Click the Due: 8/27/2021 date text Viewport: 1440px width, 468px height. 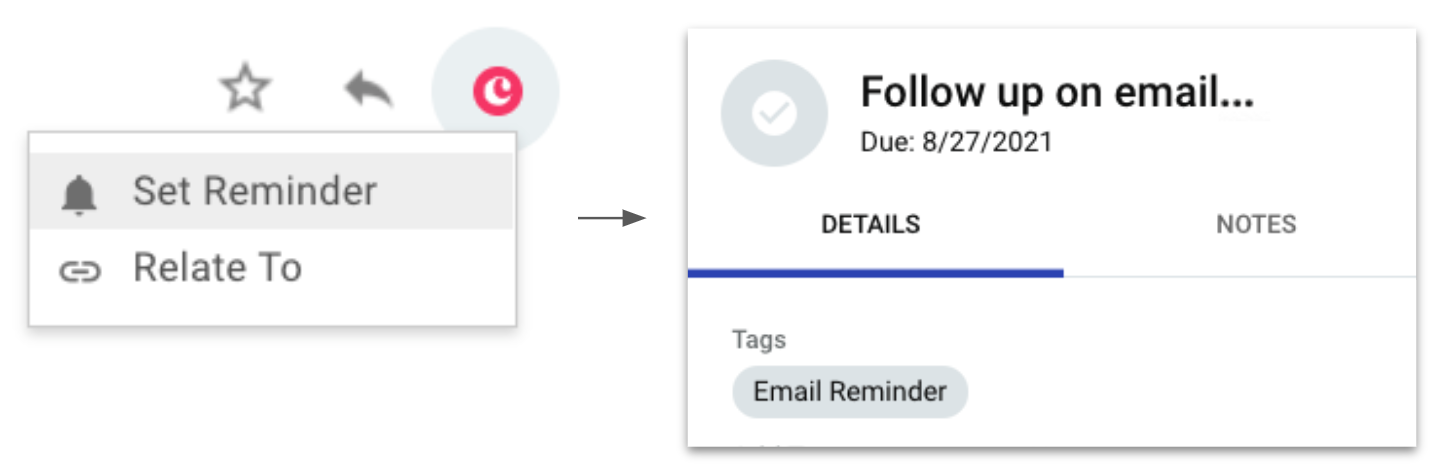coord(957,142)
